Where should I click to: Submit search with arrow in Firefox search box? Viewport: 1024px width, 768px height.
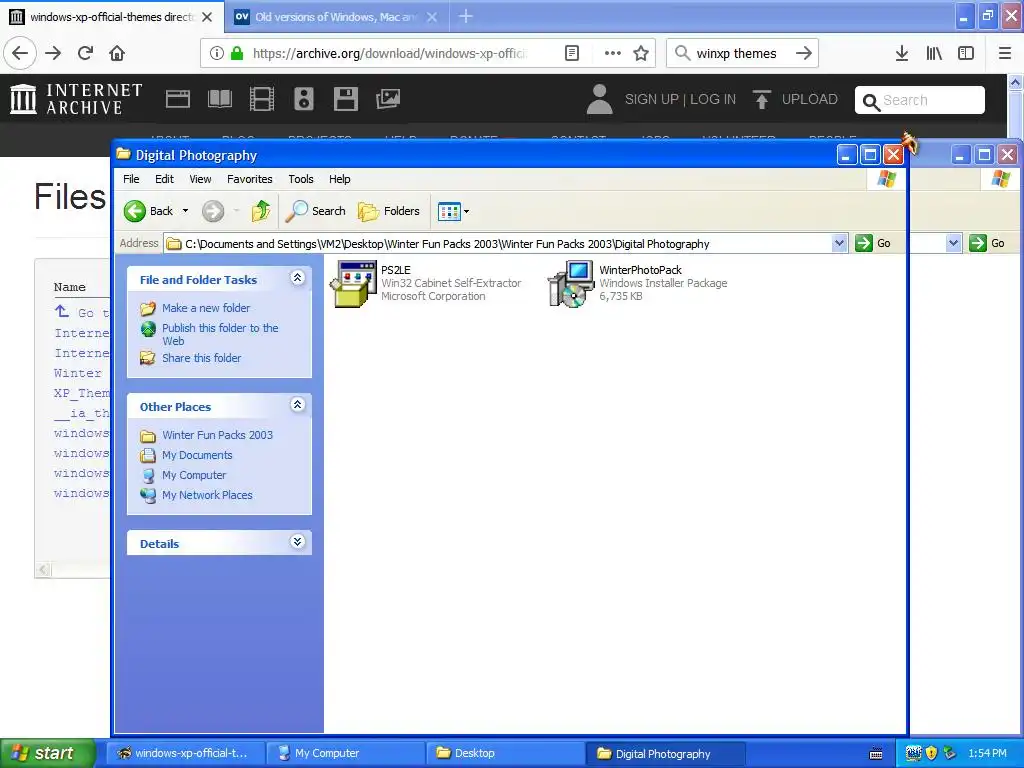[804, 54]
